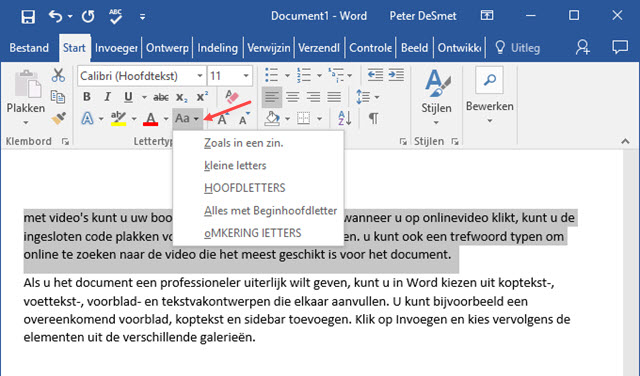Align text left
Viewport: 640px width, 376px height.
point(271,97)
